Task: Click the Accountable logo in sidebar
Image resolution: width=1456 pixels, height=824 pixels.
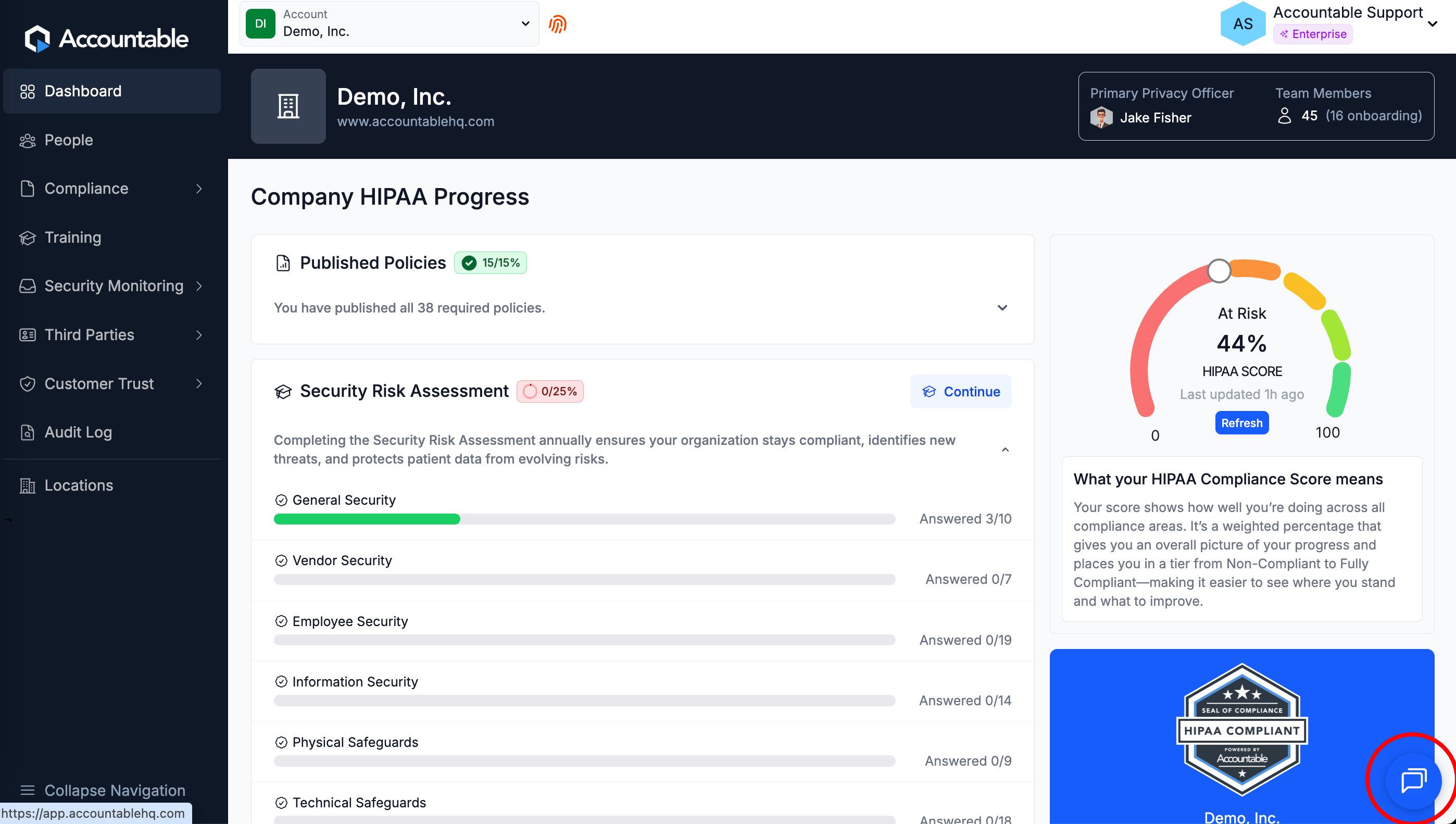Action: 106,39
